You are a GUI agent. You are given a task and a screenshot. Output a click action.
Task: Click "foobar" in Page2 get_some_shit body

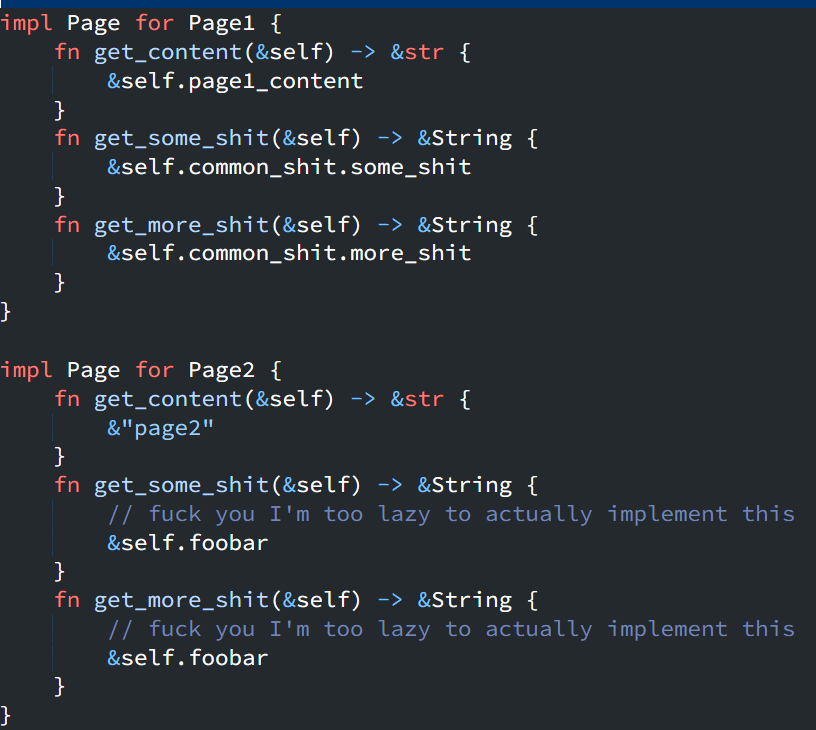[228, 543]
